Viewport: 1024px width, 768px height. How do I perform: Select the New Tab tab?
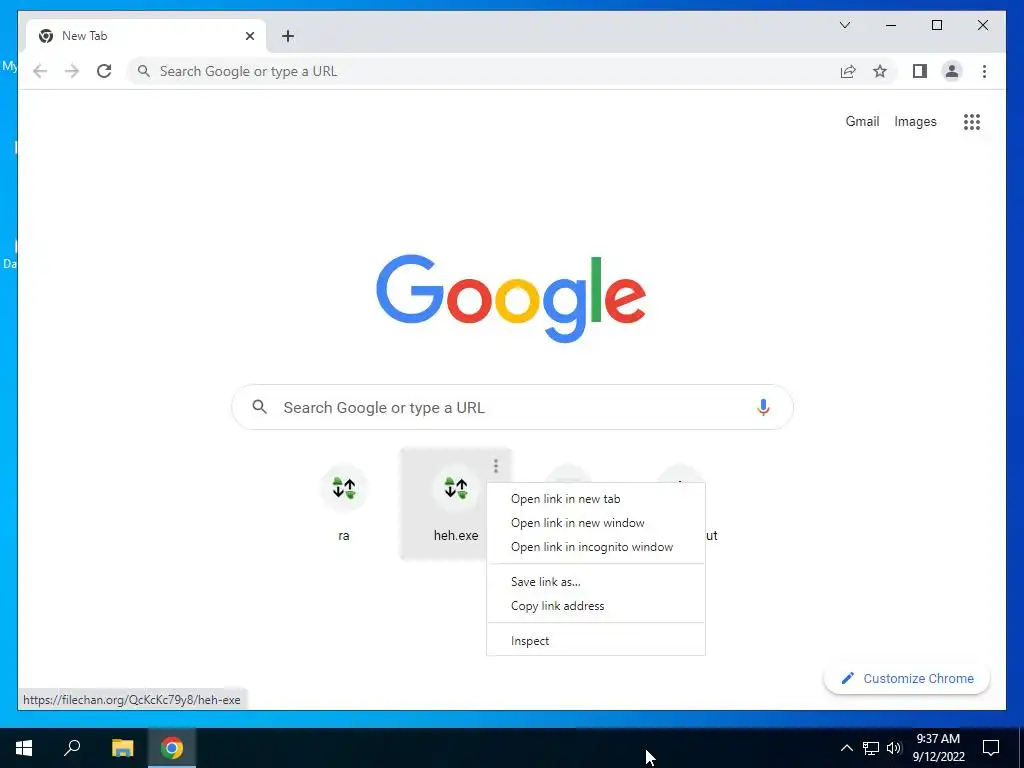146,36
